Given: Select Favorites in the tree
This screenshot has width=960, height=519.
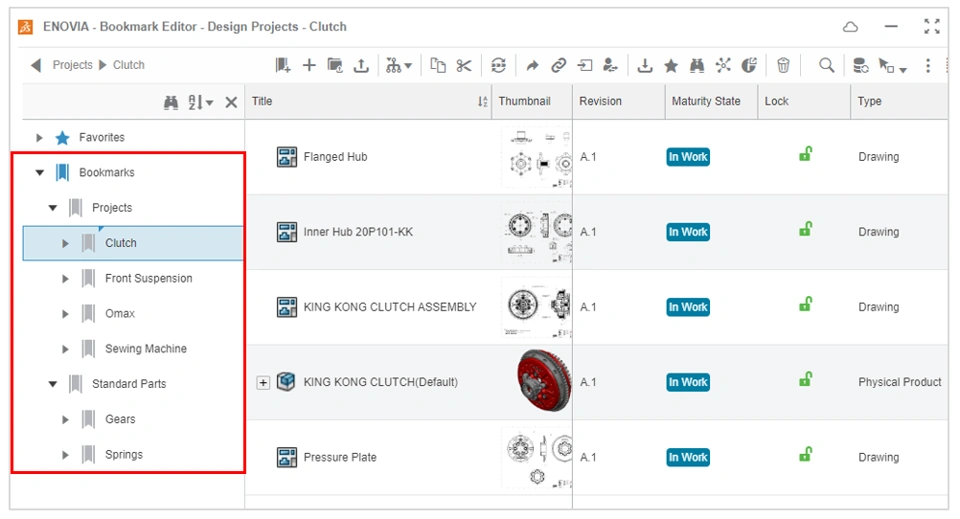Looking at the screenshot, I should (102, 138).
